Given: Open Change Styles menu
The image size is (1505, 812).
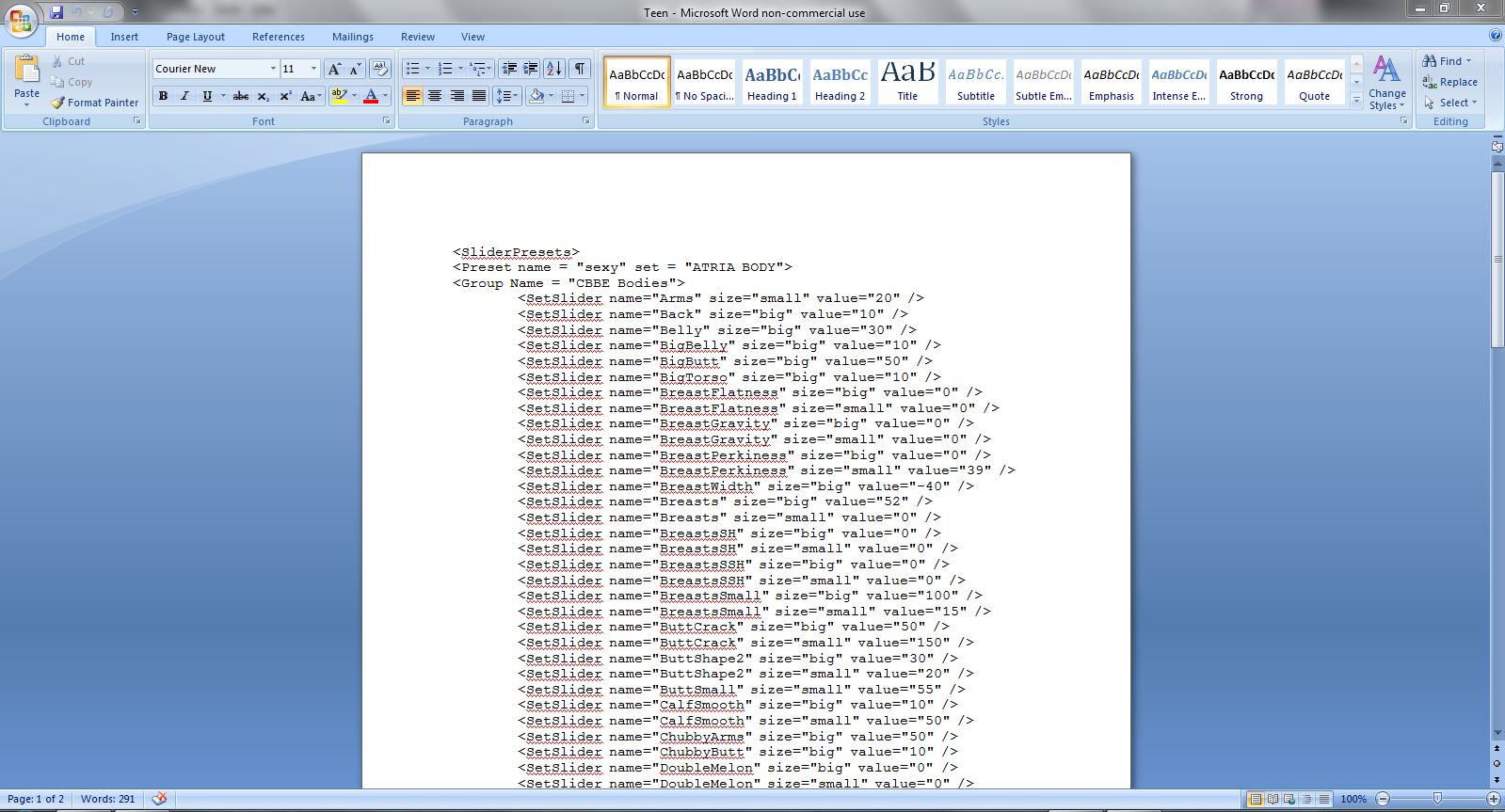Looking at the screenshot, I should [1387, 83].
